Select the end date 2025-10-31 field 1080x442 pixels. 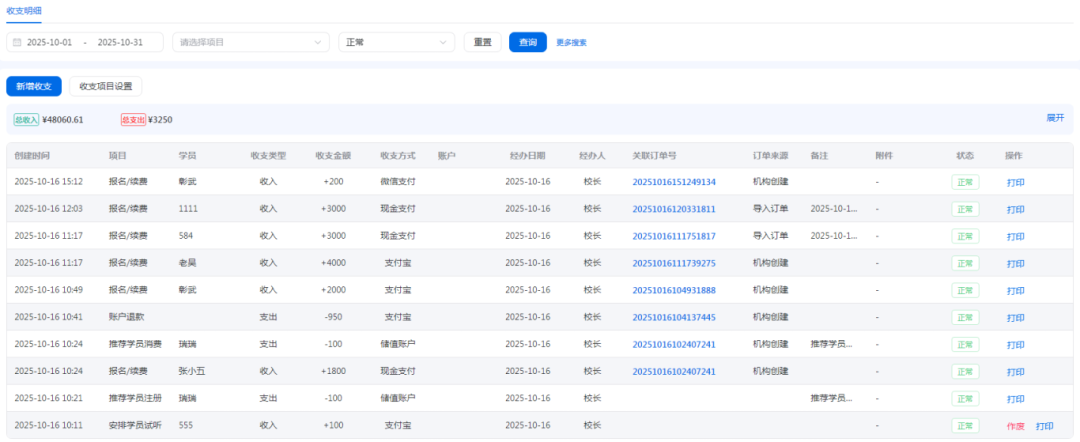[120, 42]
